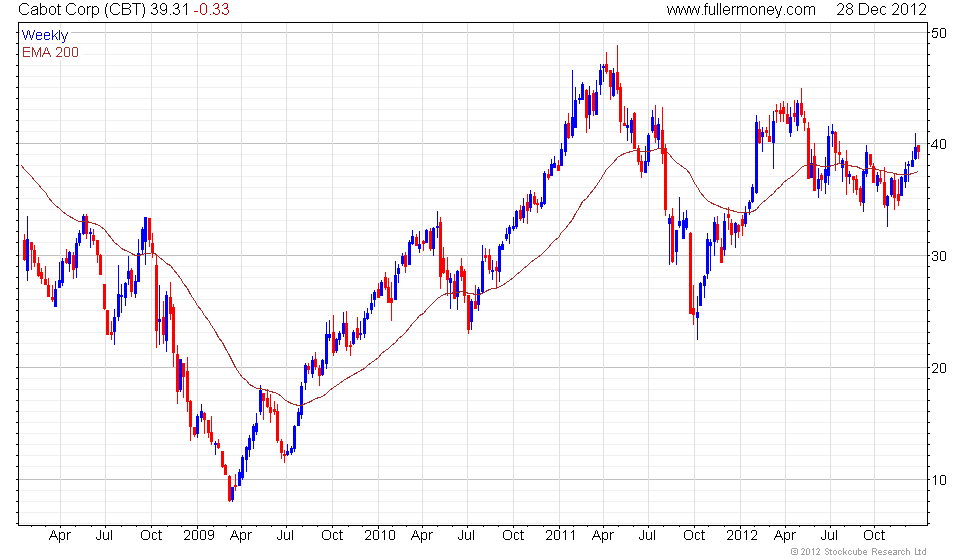Click the blue Weekly legend label
Screen dimensions: 980x560
pyautogui.click(x=44, y=36)
